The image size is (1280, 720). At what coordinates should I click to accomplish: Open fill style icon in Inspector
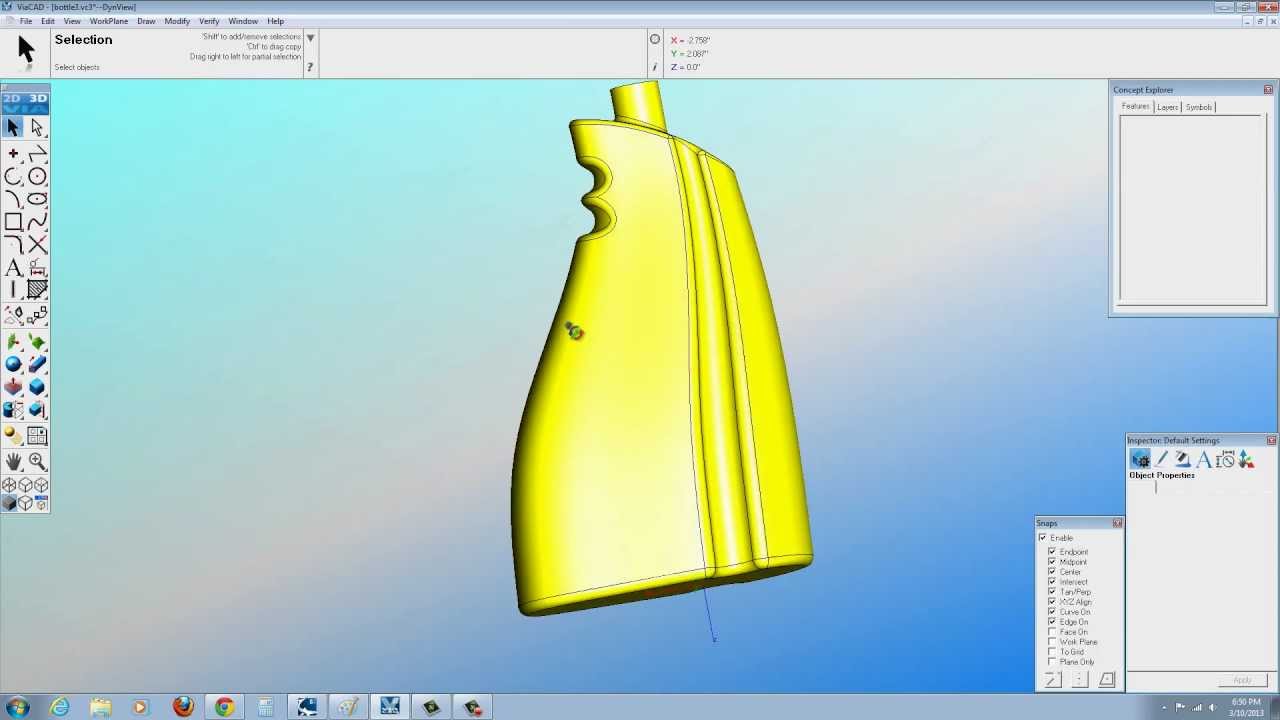(x=1183, y=459)
